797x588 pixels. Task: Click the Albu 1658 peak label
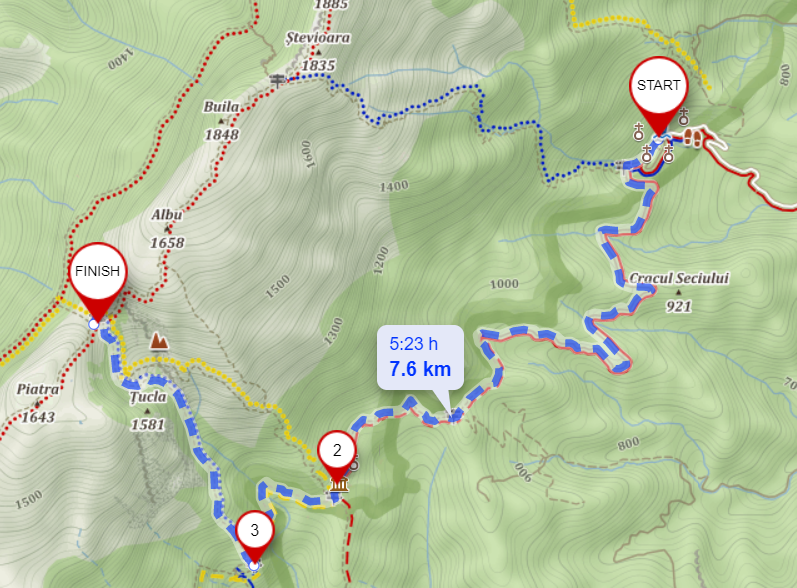[x=167, y=229]
